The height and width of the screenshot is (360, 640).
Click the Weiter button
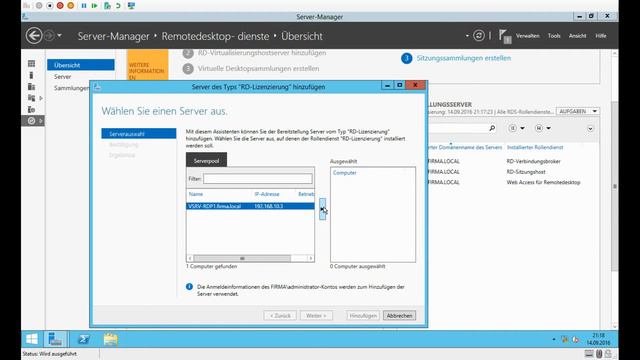[316, 316]
